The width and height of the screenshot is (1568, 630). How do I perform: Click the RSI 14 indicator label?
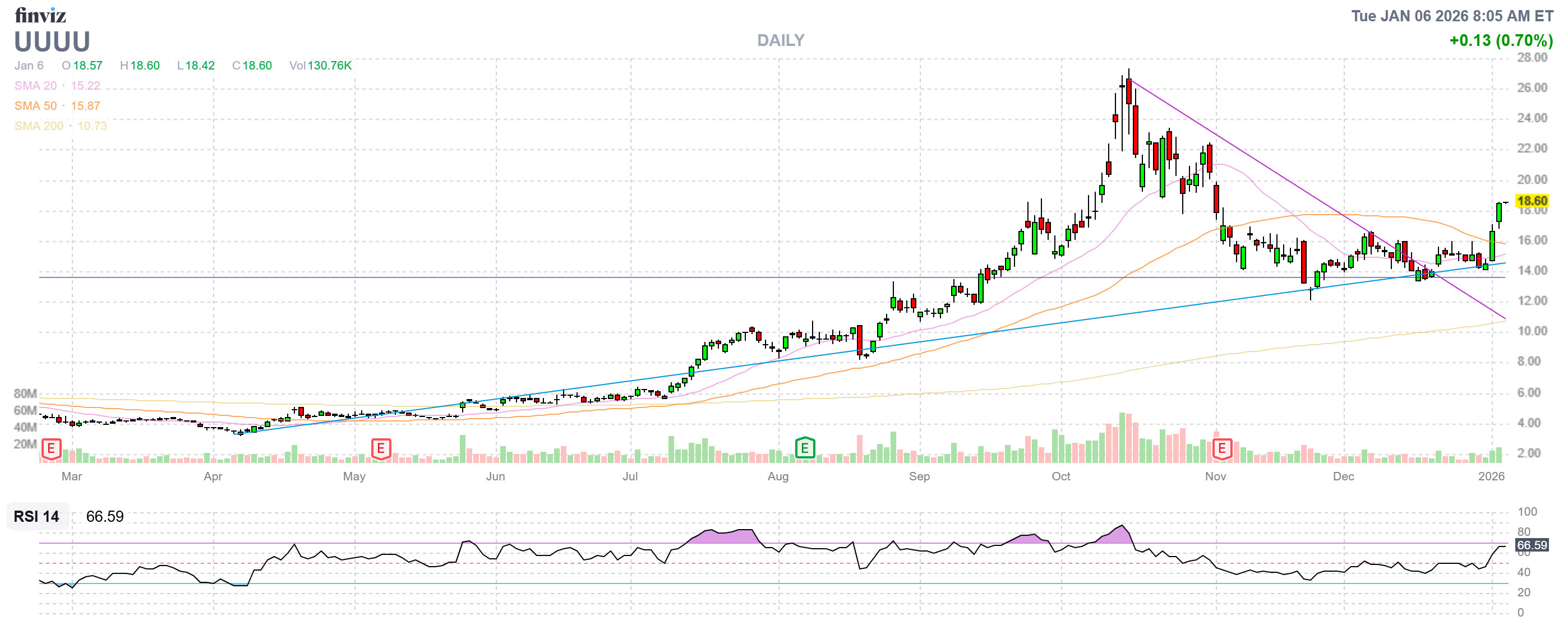click(x=36, y=516)
